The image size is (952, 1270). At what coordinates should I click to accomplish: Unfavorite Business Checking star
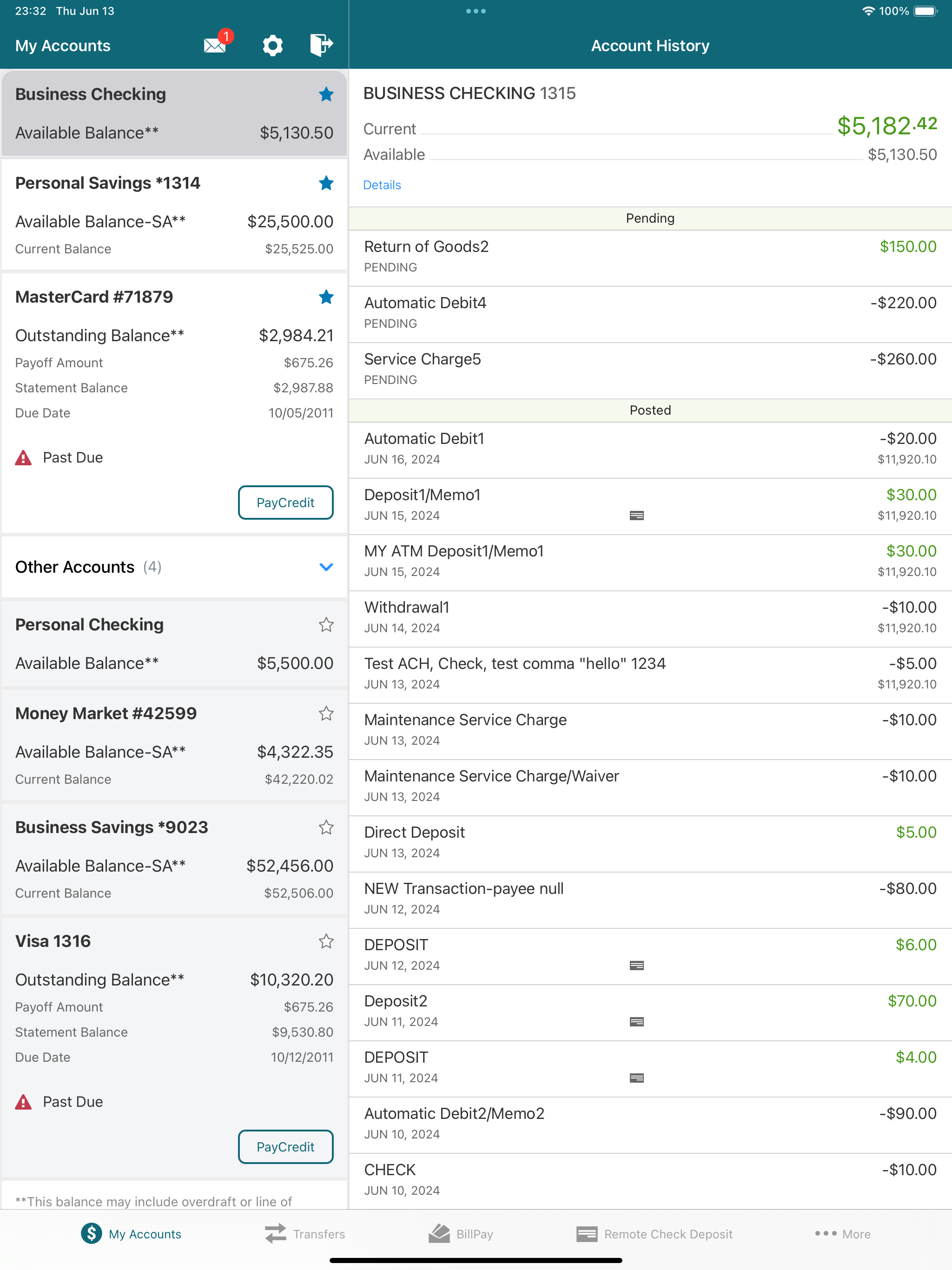[x=326, y=94]
